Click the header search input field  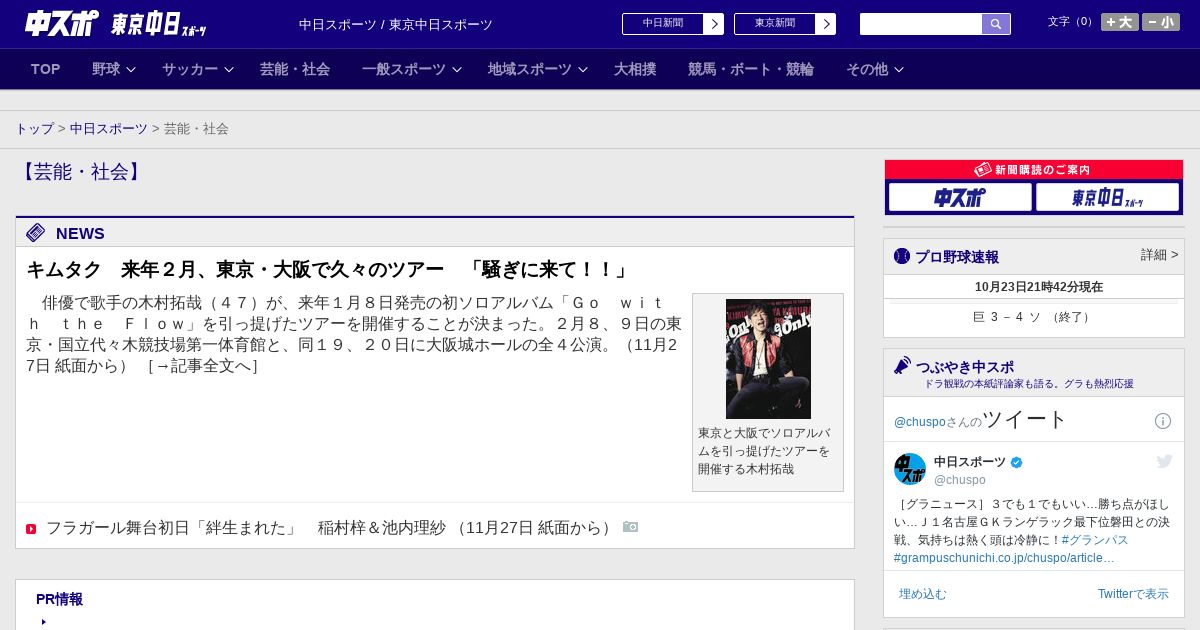(921, 24)
